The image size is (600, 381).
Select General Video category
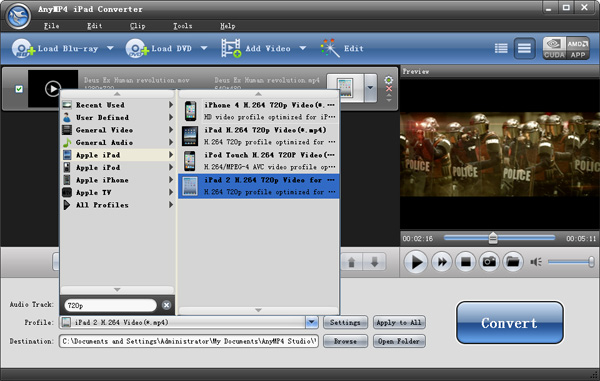coord(118,130)
